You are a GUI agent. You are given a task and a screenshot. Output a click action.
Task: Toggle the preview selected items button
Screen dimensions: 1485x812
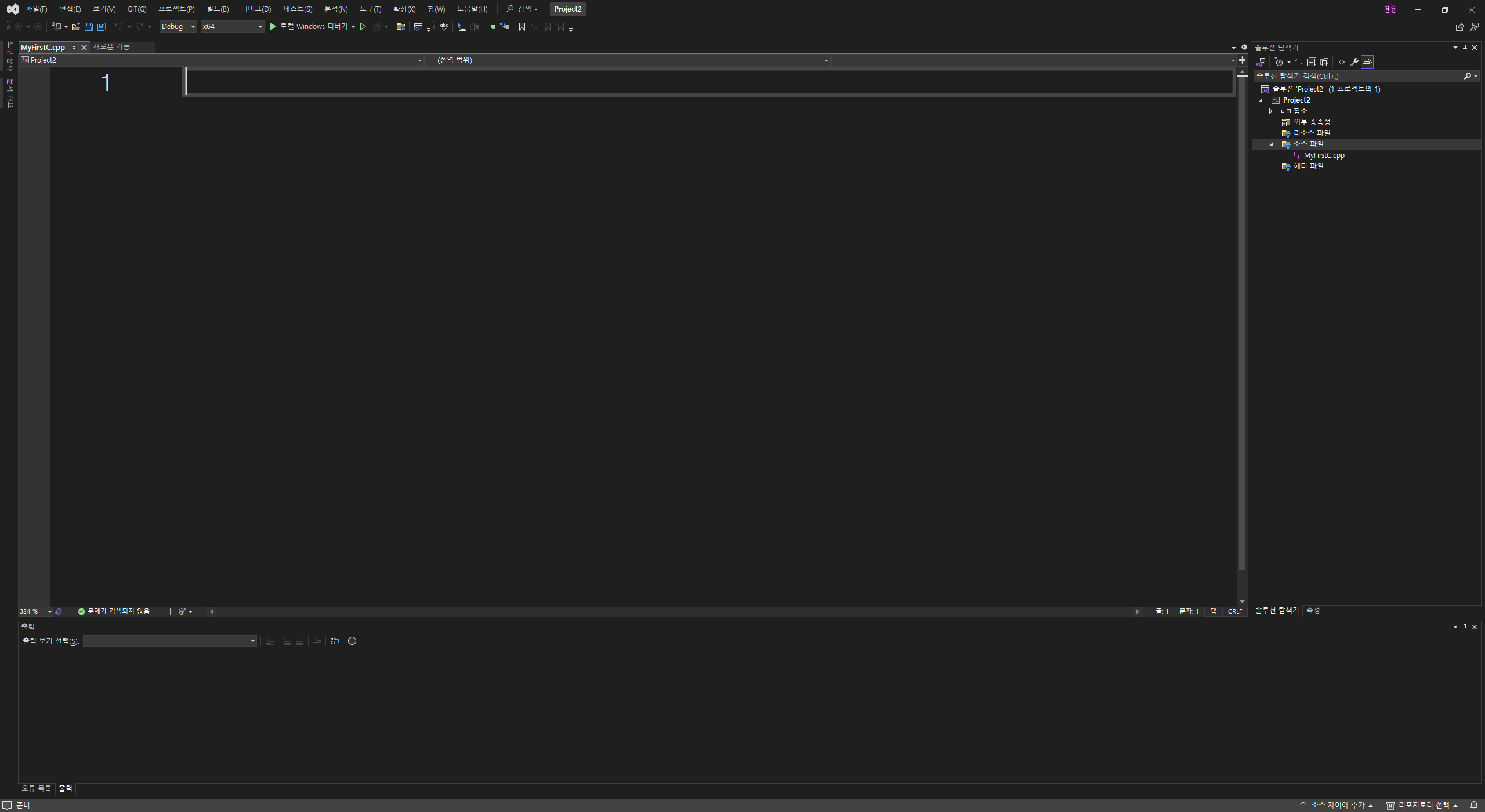point(1367,62)
